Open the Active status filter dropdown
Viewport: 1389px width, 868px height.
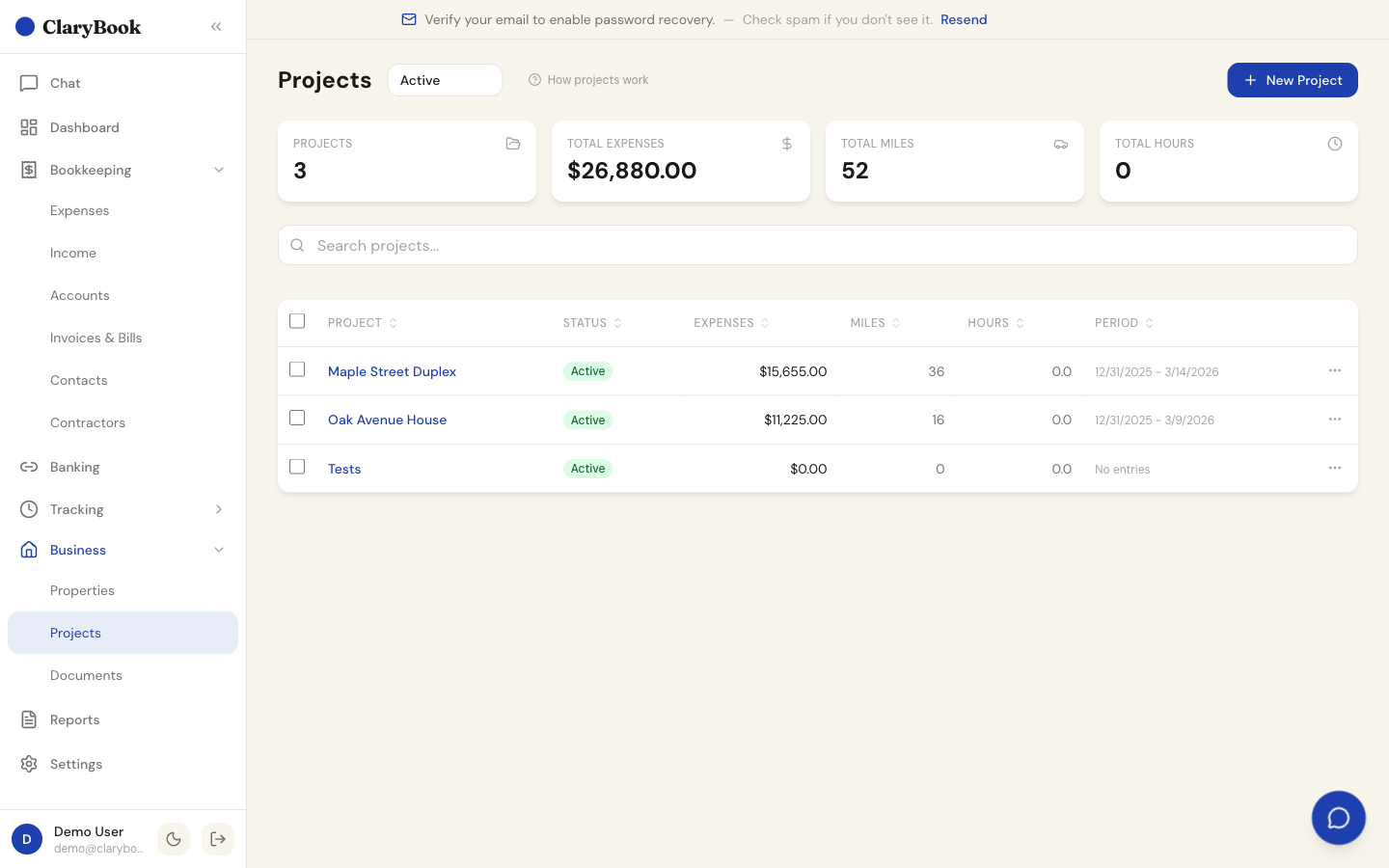click(445, 80)
